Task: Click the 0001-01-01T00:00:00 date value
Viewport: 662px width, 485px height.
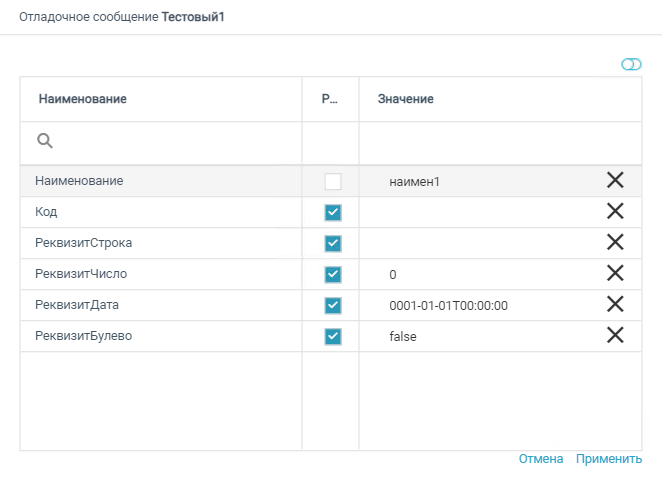Action: tap(449, 305)
